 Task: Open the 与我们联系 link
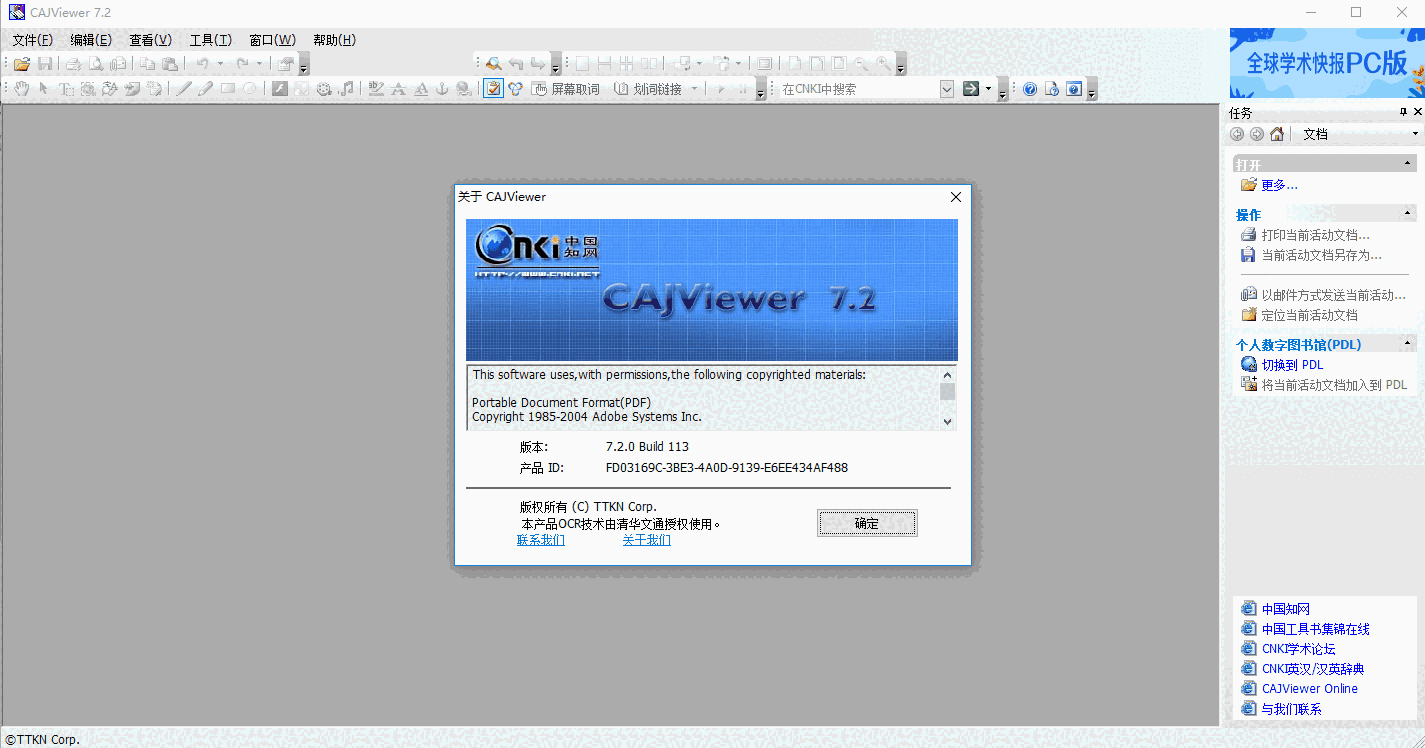coord(1291,709)
